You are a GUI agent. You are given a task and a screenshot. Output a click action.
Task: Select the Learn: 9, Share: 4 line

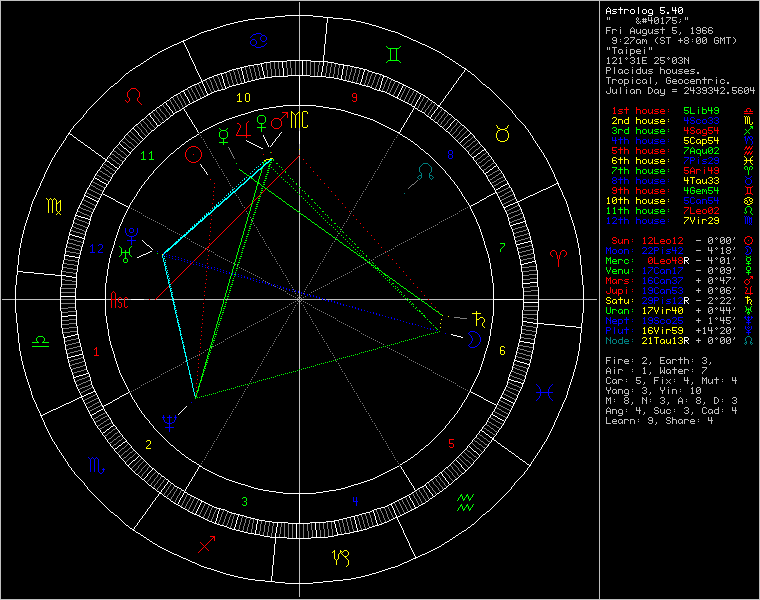659,421
